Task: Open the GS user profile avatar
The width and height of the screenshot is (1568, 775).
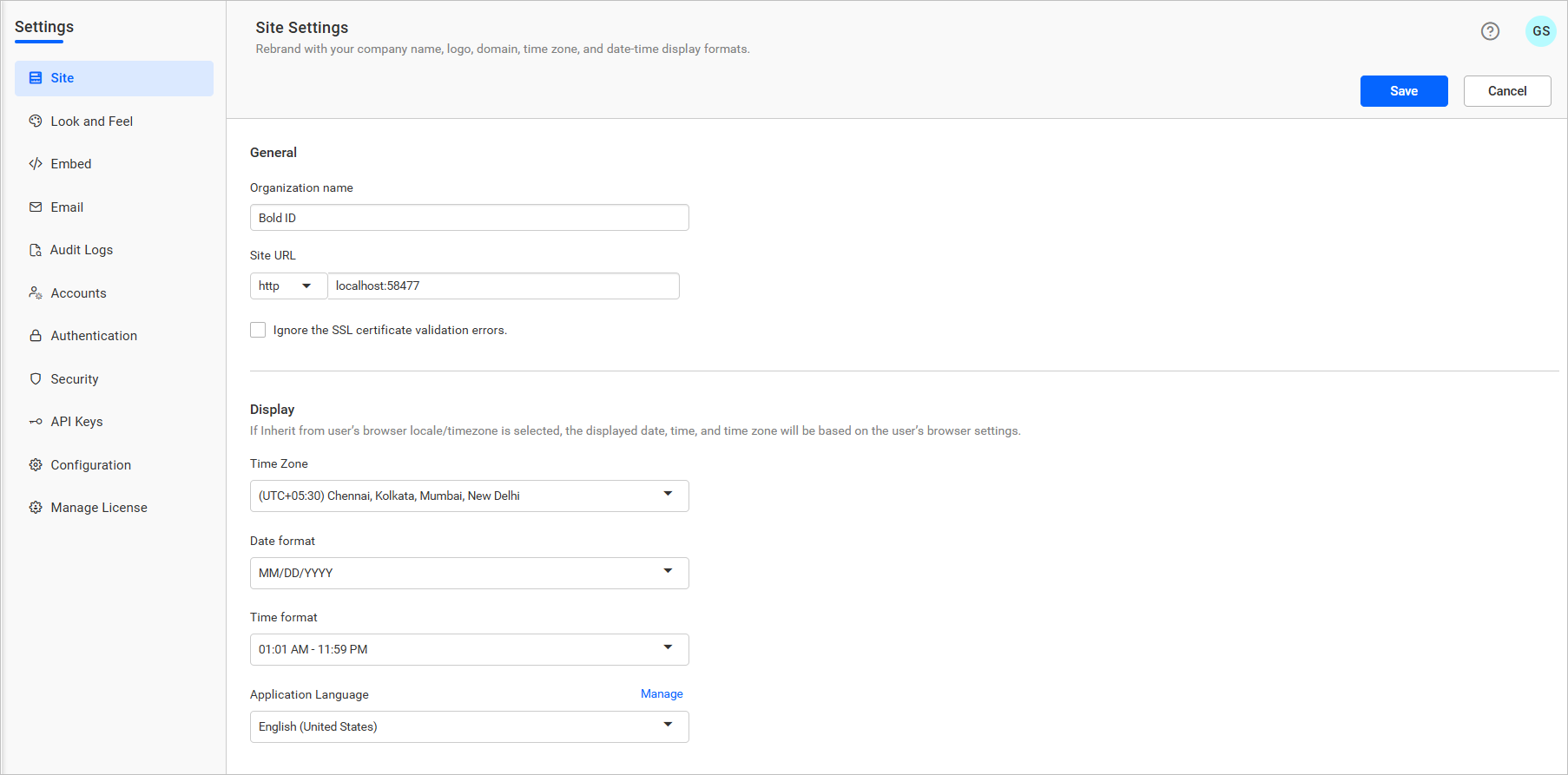Action: (x=1540, y=31)
